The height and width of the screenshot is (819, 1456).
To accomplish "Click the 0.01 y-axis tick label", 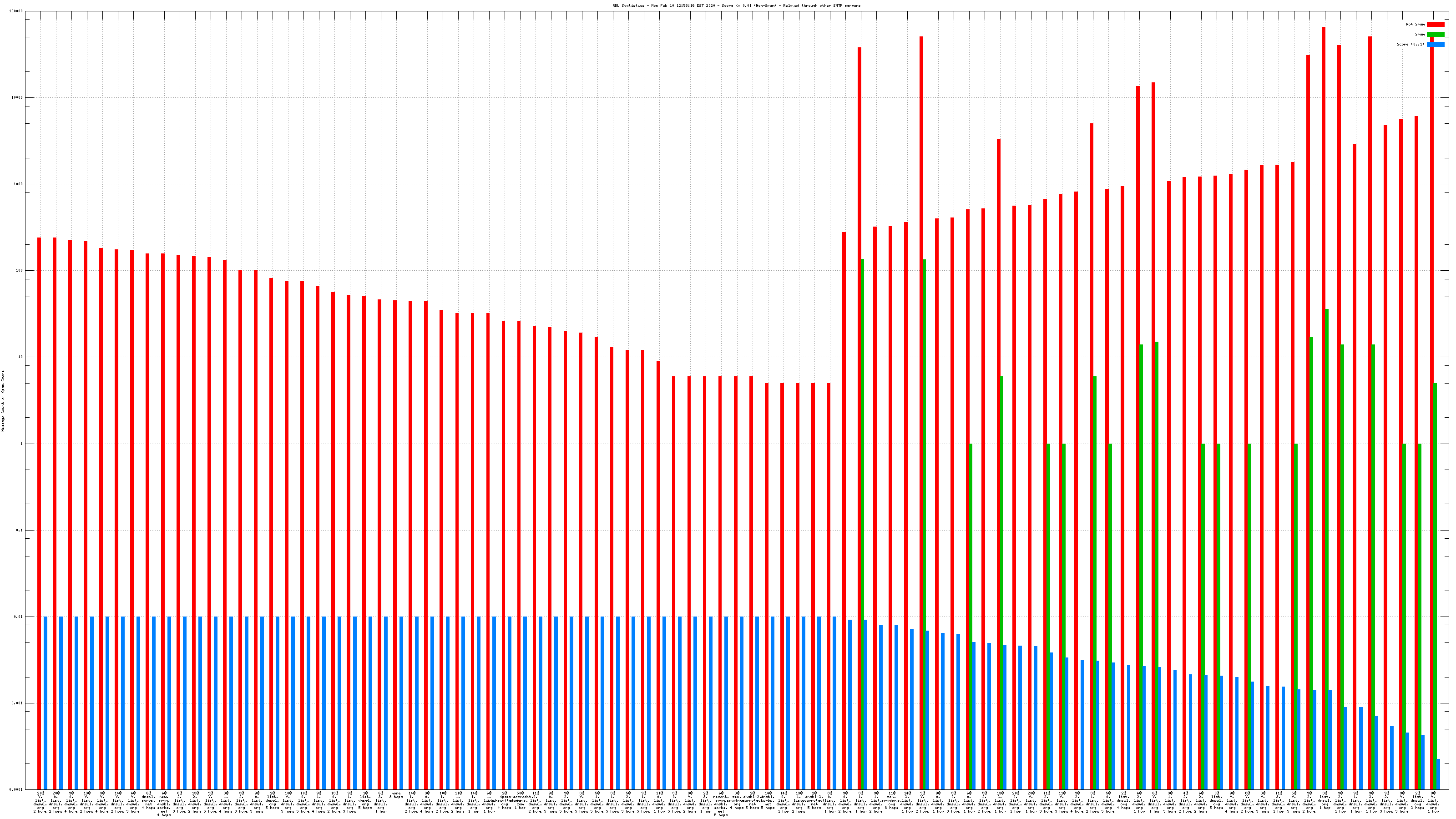I will [19, 617].
